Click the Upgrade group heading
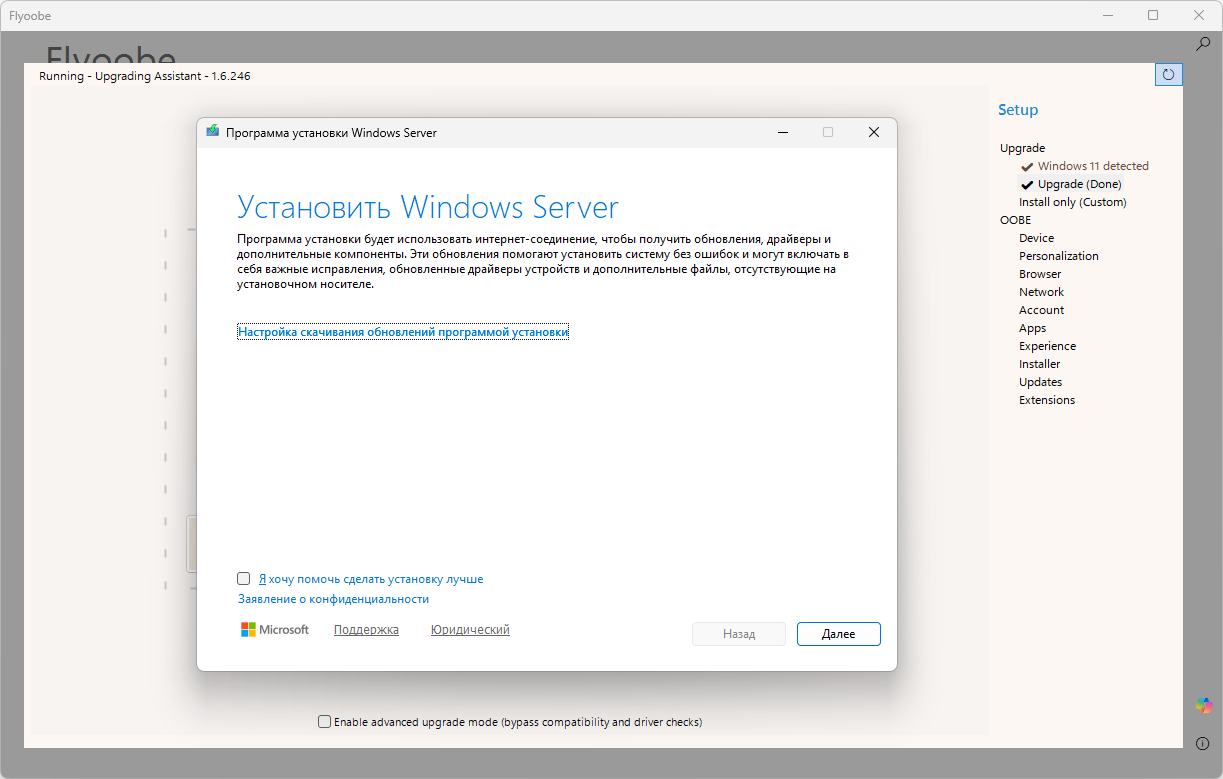 click(1022, 148)
